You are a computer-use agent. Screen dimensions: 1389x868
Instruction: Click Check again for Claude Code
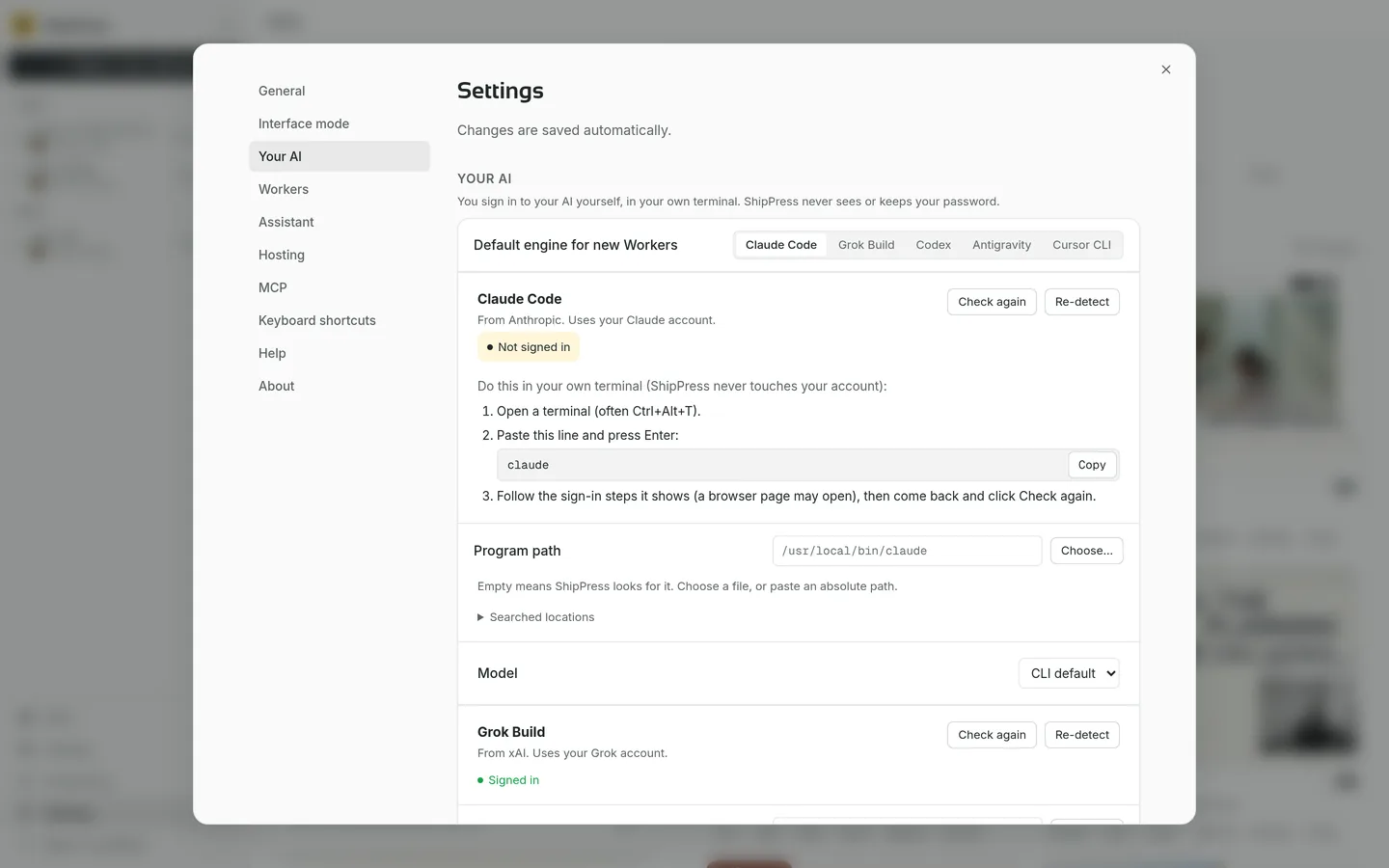point(992,302)
